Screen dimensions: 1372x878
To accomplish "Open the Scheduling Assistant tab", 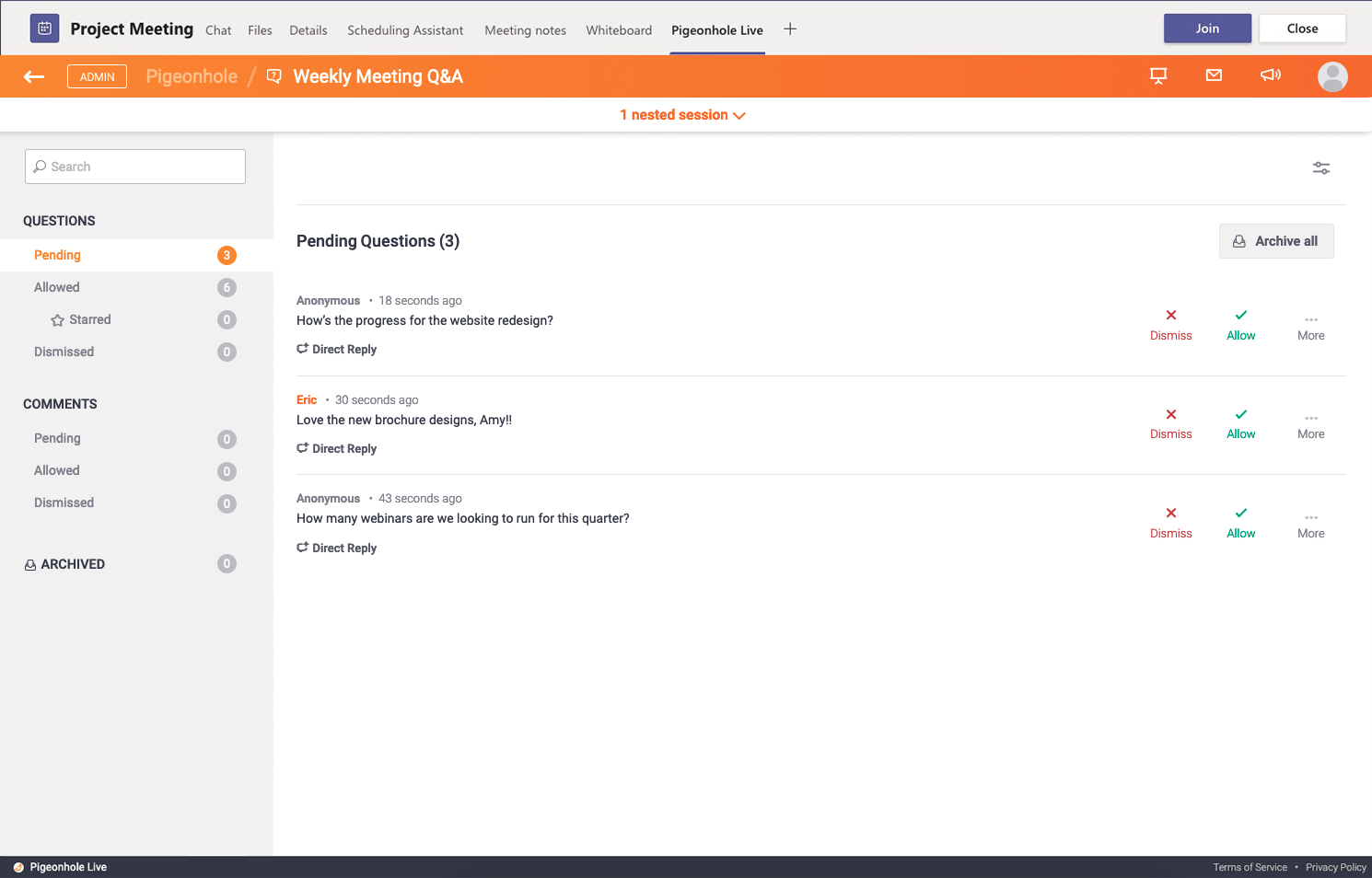I will tap(405, 30).
